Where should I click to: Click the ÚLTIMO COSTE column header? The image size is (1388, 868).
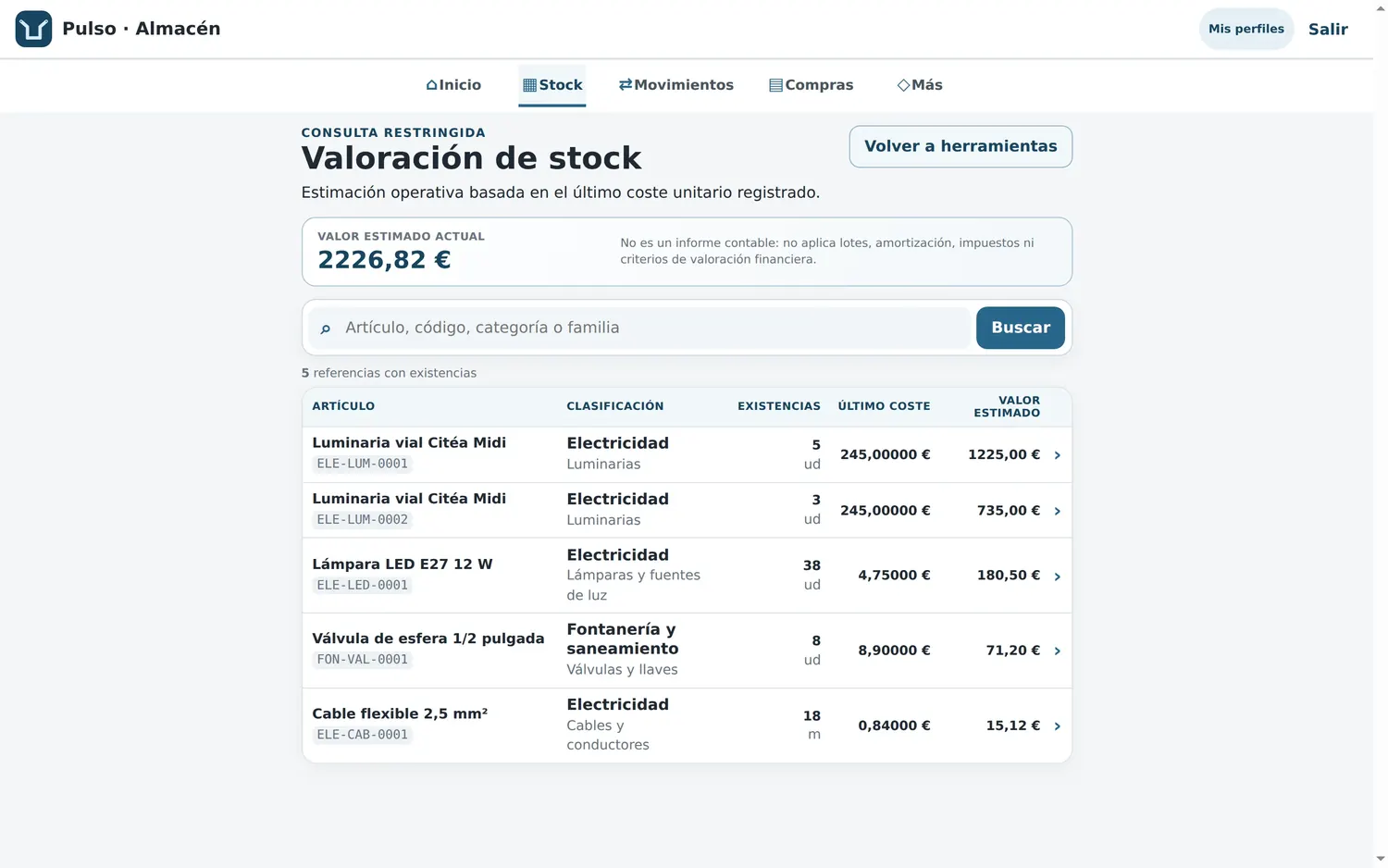(885, 406)
